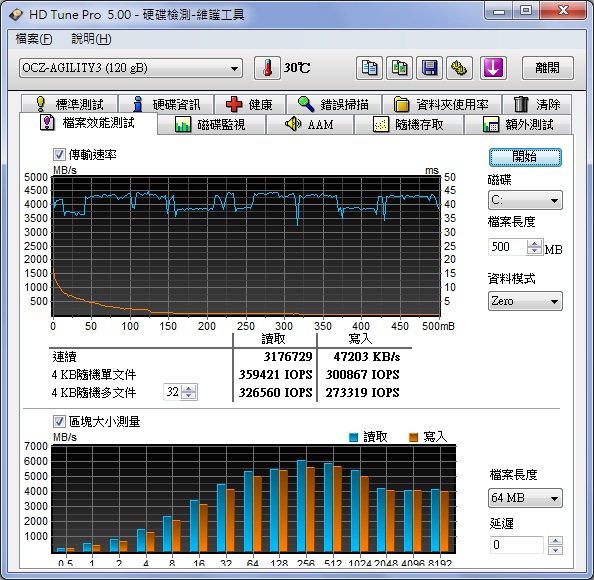Click the 離開 exit button
The width and height of the screenshot is (594, 580).
coord(547,68)
